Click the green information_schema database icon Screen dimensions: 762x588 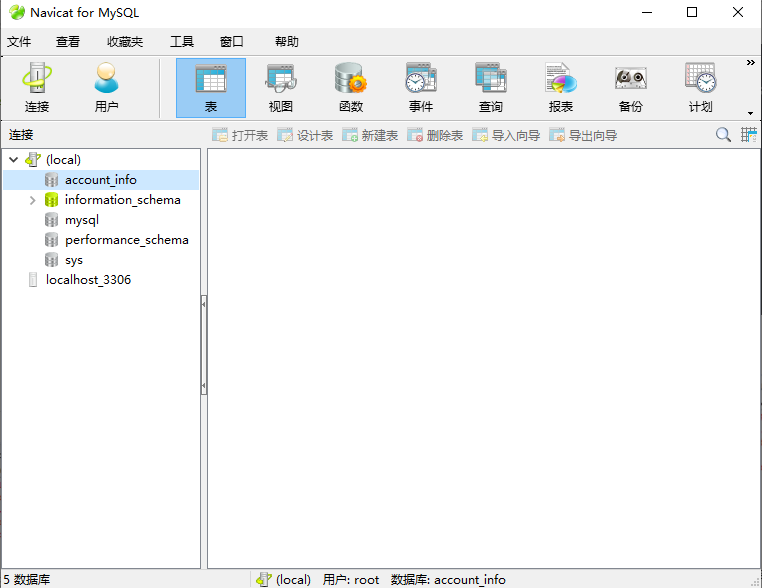pos(52,200)
